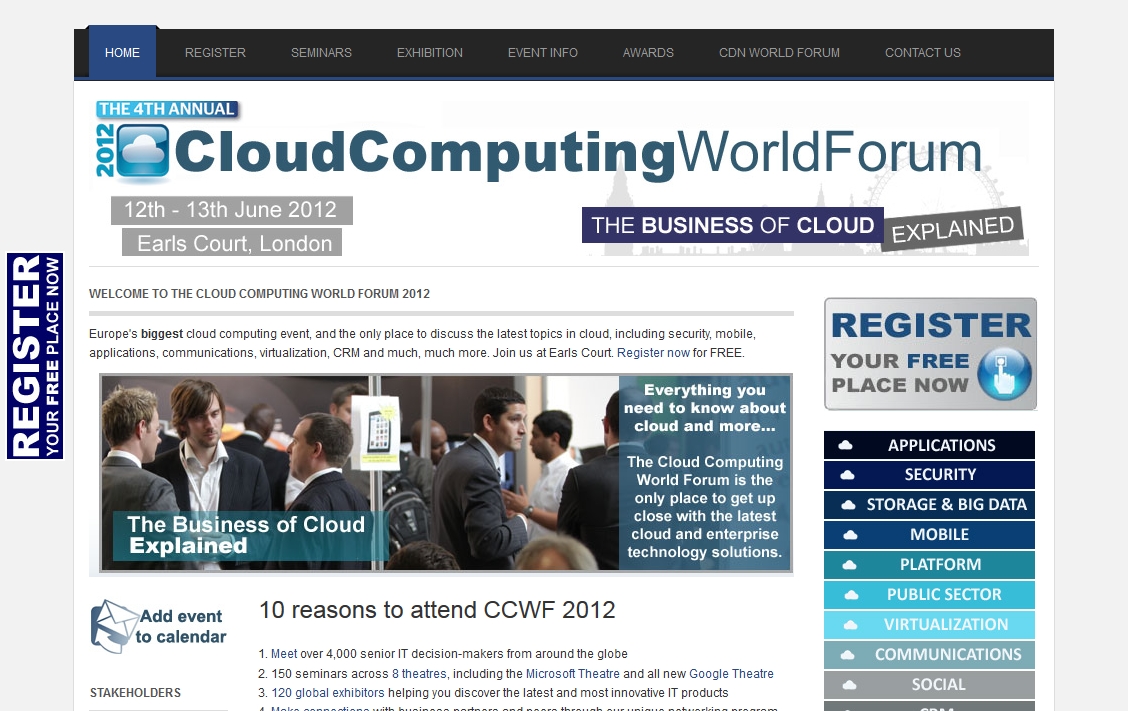Open the APPLICATIONS category button
1128x711 pixels.
929,445
